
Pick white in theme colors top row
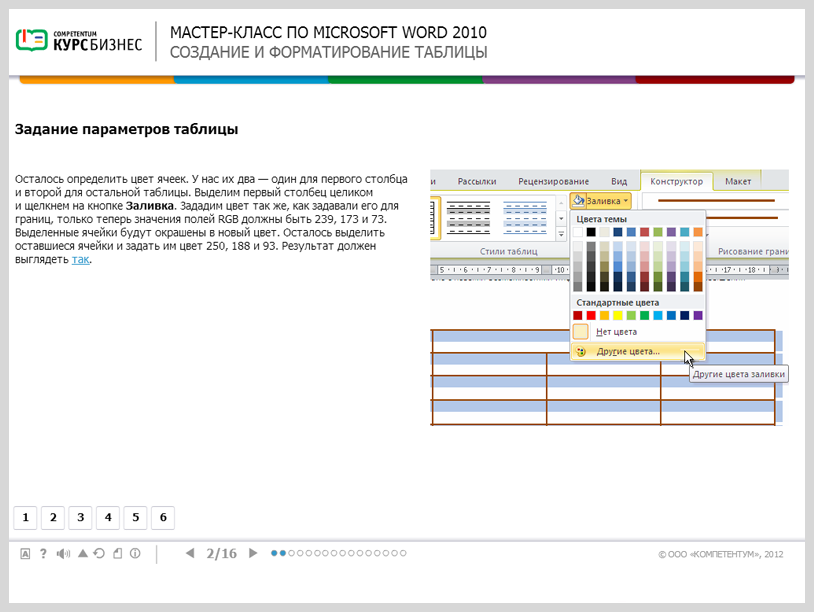pos(578,232)
